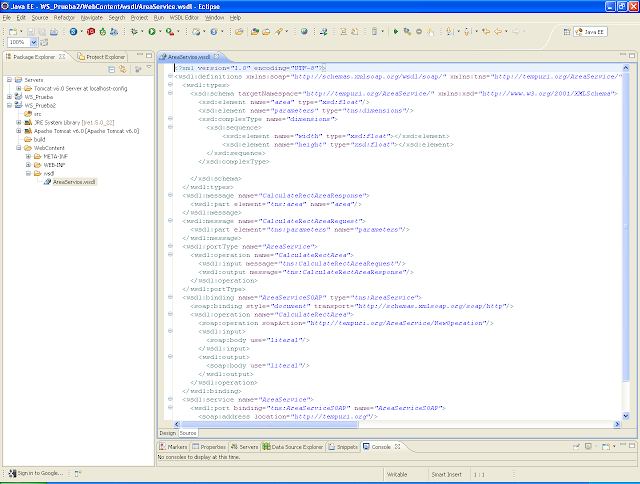Open the Help menu
This screenshot has height=484, width=640.
pyautogui.click(x=235, y=18)
